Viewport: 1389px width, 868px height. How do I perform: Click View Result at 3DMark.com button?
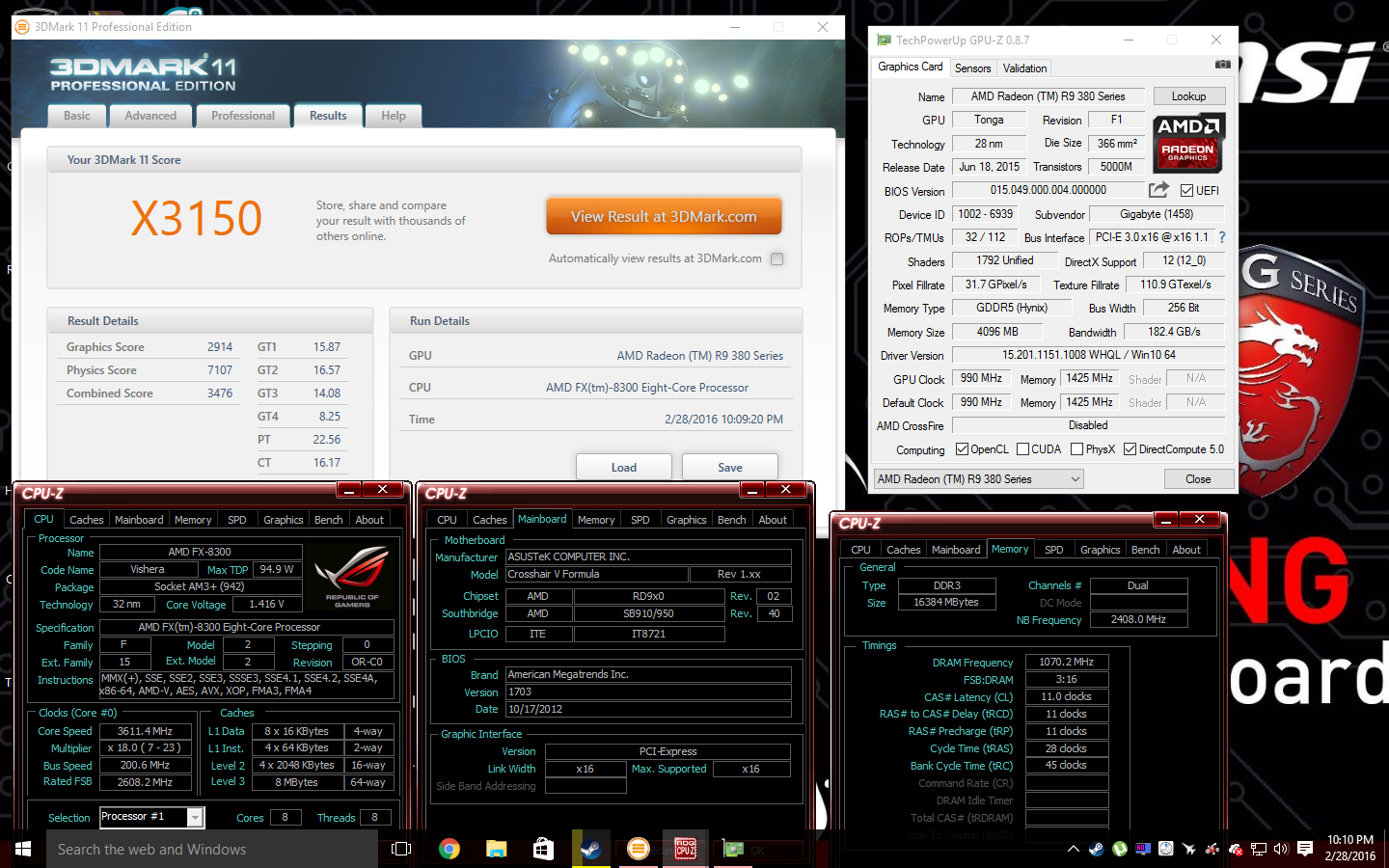[x=664, y=217]
